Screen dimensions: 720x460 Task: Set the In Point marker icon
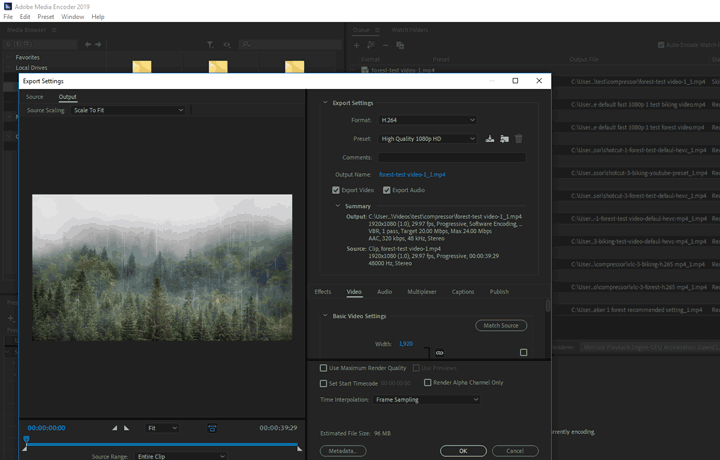114,428
